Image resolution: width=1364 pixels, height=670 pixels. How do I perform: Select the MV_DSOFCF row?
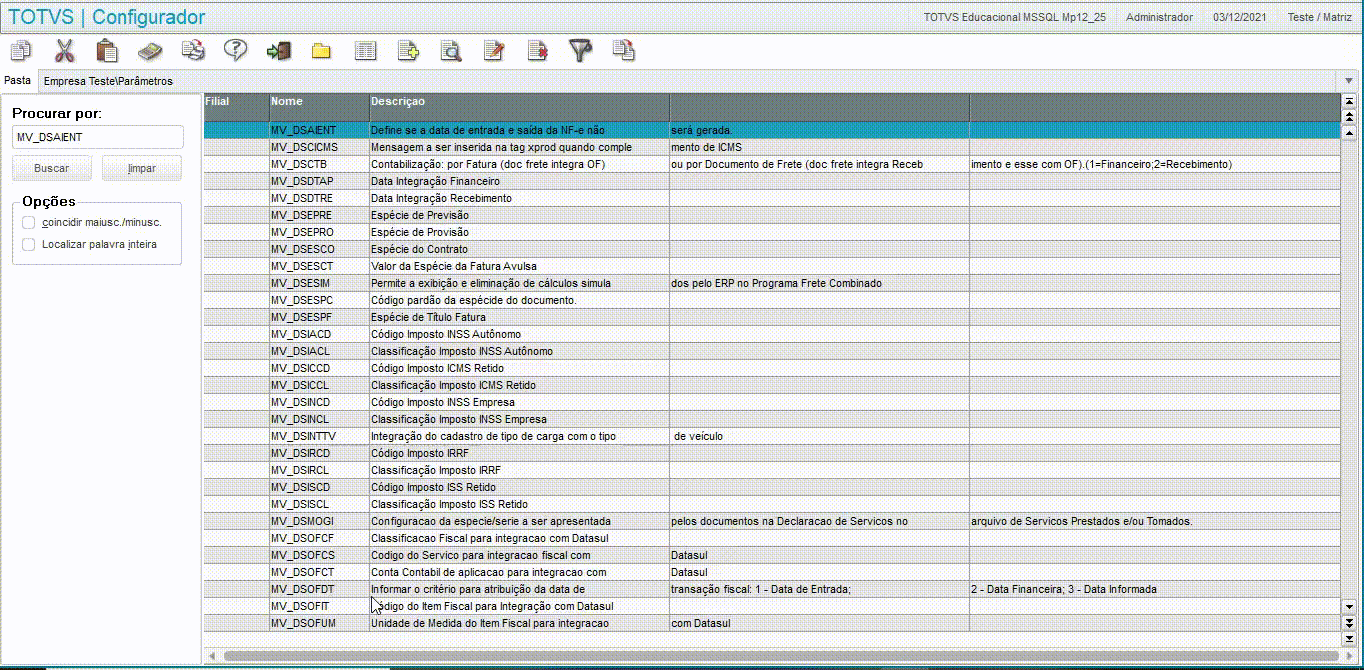click(x=772, y=538)
